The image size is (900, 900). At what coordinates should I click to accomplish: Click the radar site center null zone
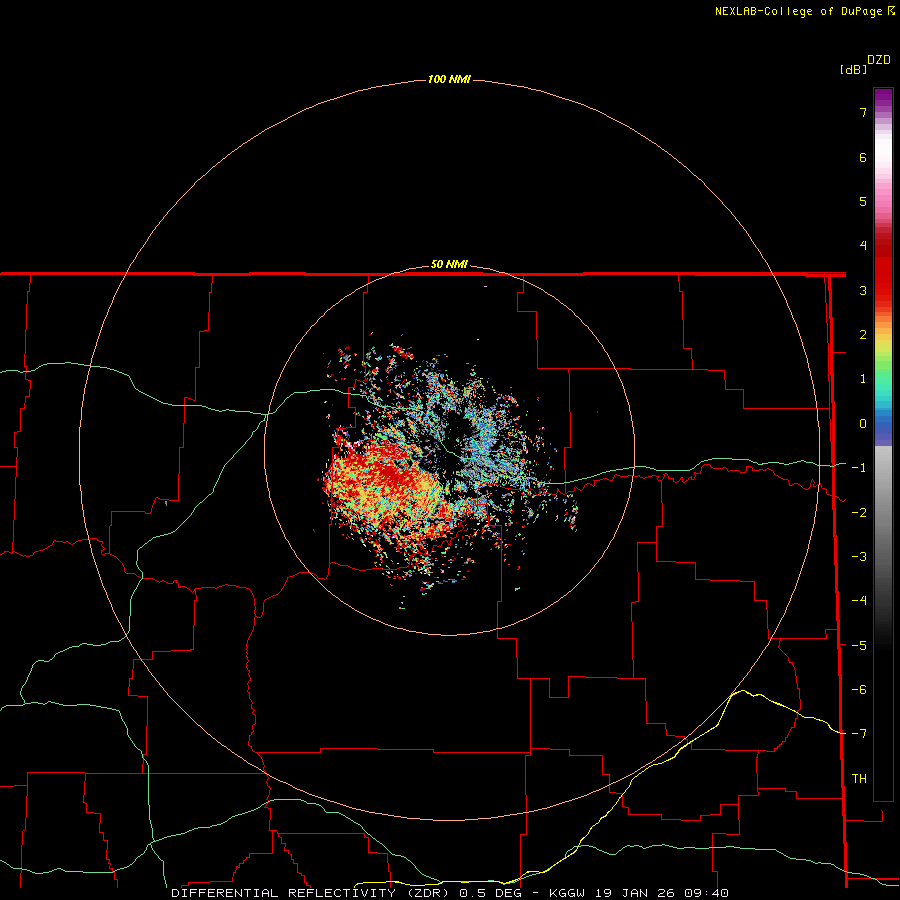(449, 449)
